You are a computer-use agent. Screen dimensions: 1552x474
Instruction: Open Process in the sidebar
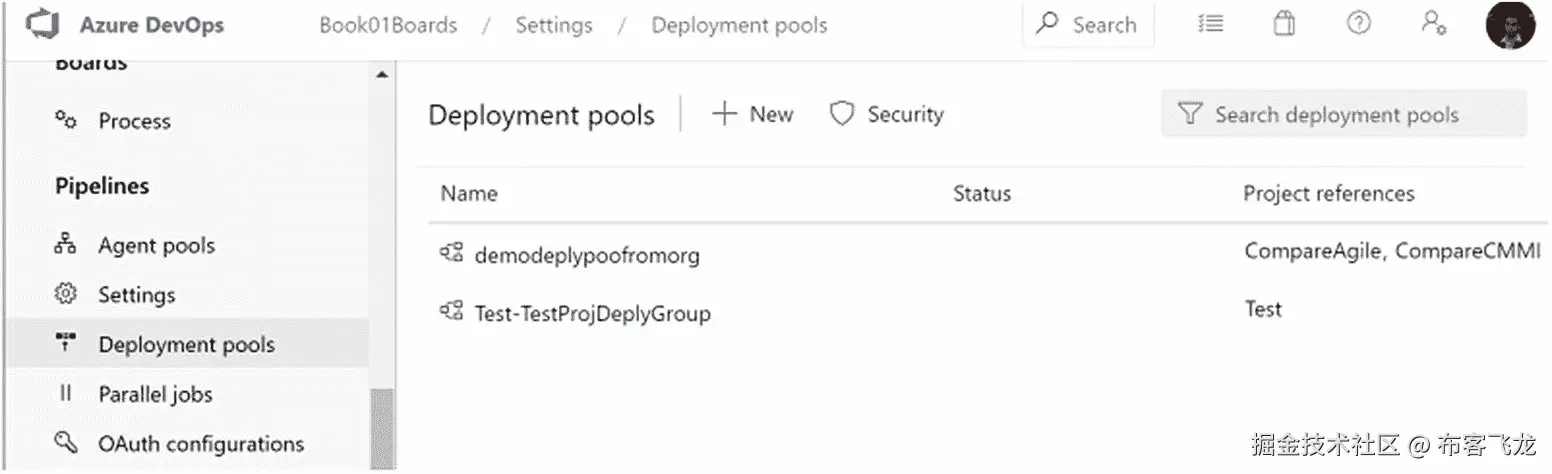click(x=134, y=122)
